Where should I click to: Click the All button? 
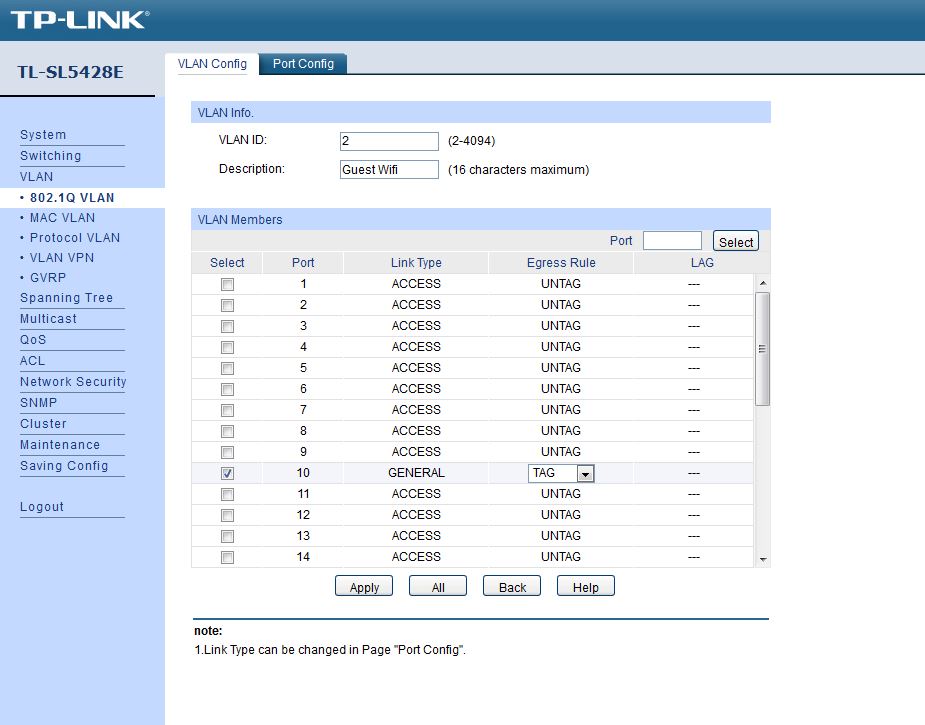(438, 587)
